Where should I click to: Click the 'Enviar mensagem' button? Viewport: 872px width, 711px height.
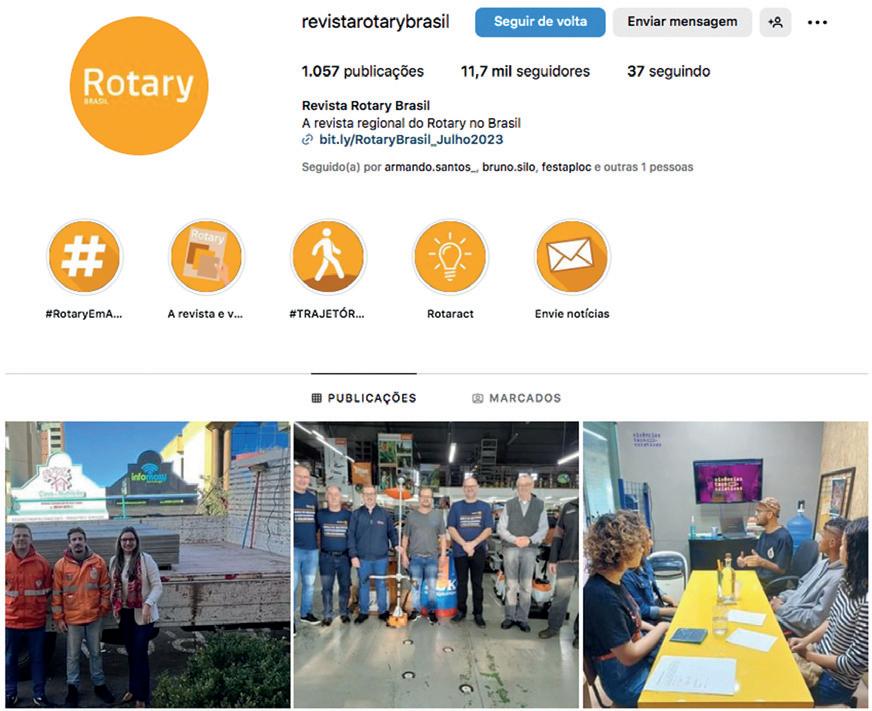(682, 22)
